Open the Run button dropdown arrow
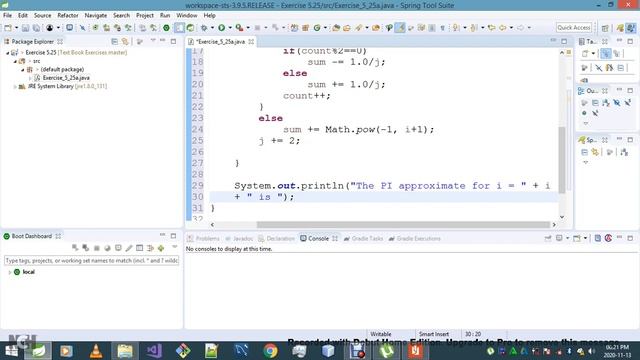This screenshot has width=640, height=360. pyautogui.click(x=230, y=28)
